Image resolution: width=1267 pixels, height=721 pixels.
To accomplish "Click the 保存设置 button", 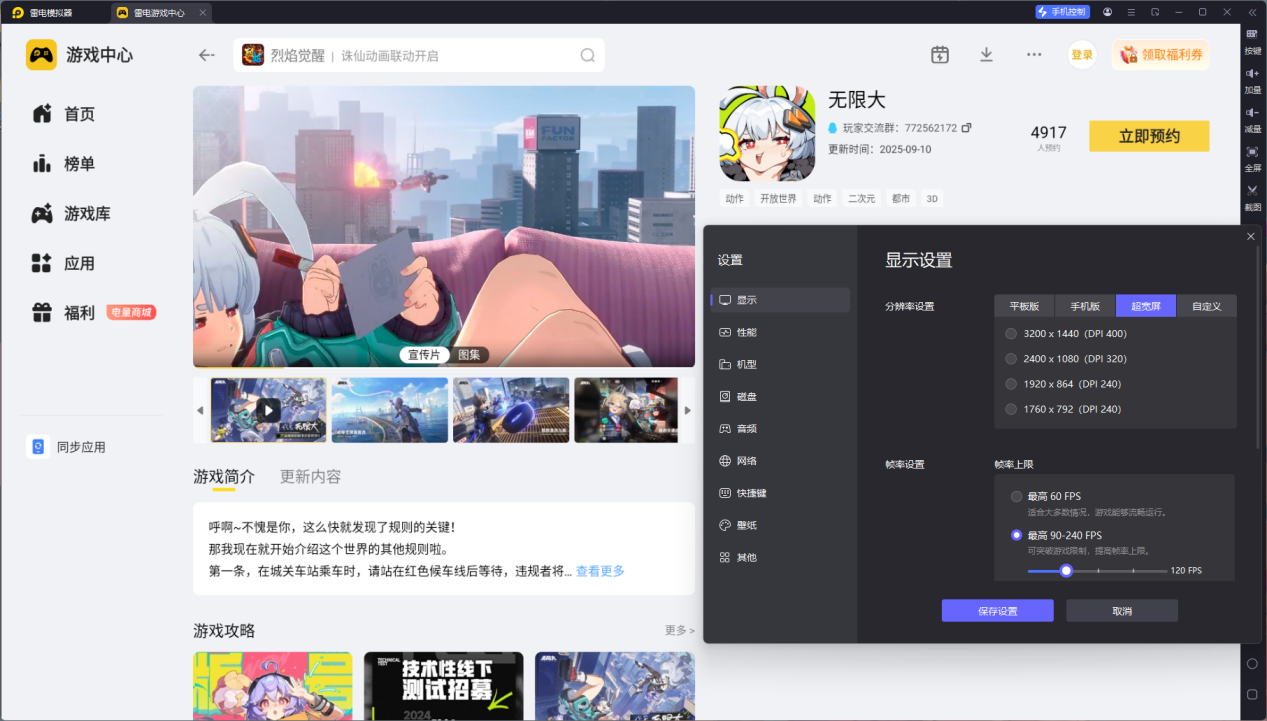I will [x=997, y=611].
